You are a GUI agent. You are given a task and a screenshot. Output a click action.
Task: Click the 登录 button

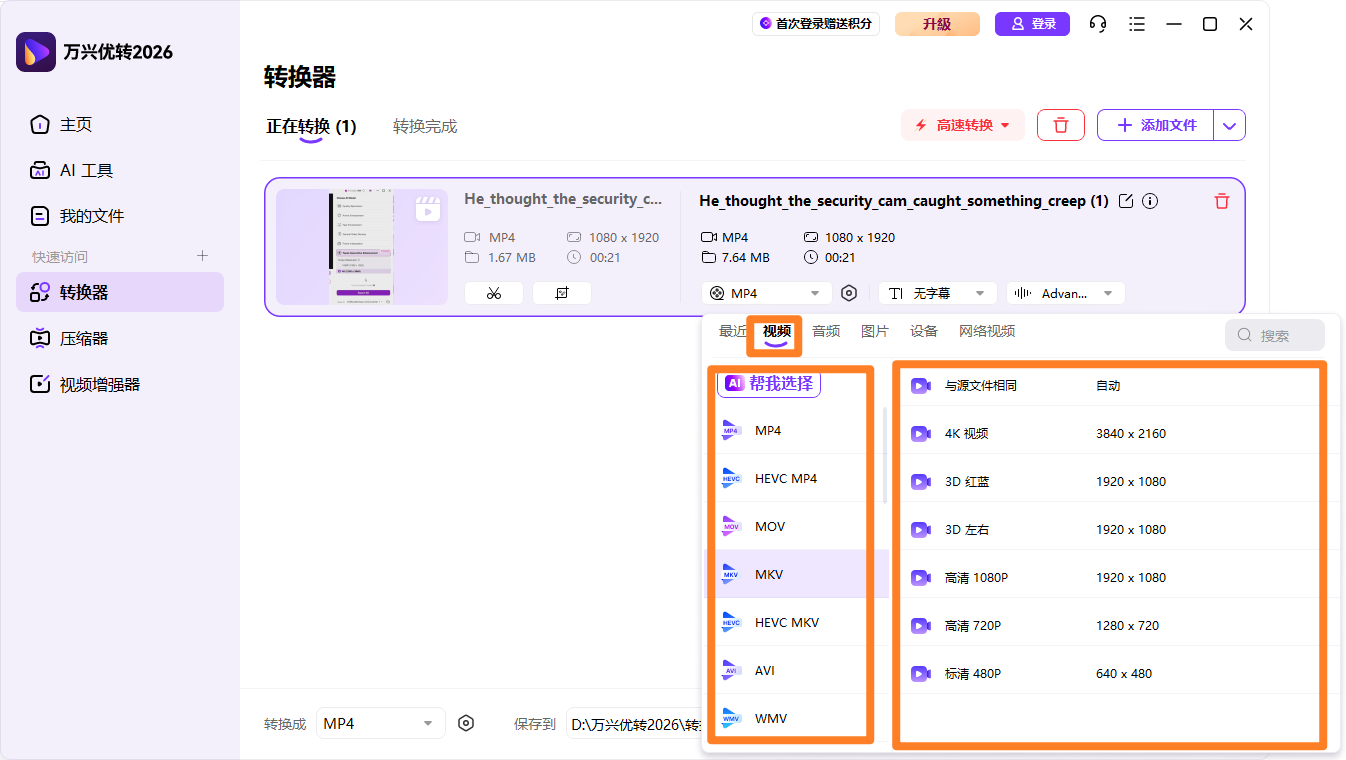(1032, 23)
